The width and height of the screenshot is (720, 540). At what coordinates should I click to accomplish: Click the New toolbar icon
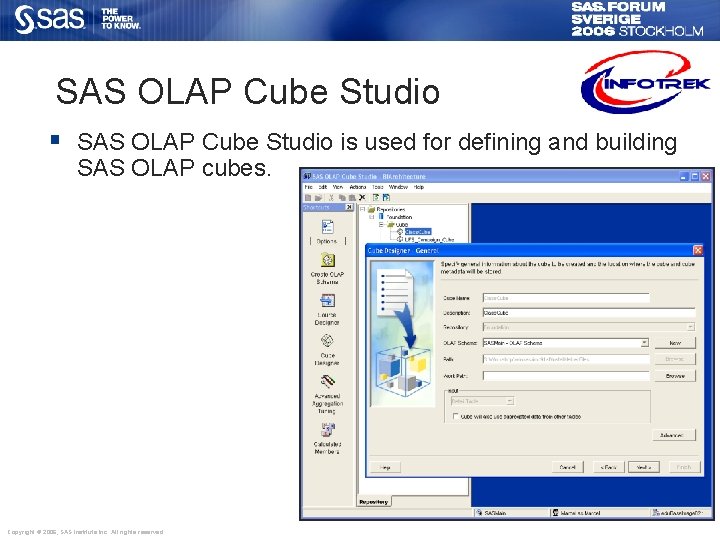(x=308, y=197)
